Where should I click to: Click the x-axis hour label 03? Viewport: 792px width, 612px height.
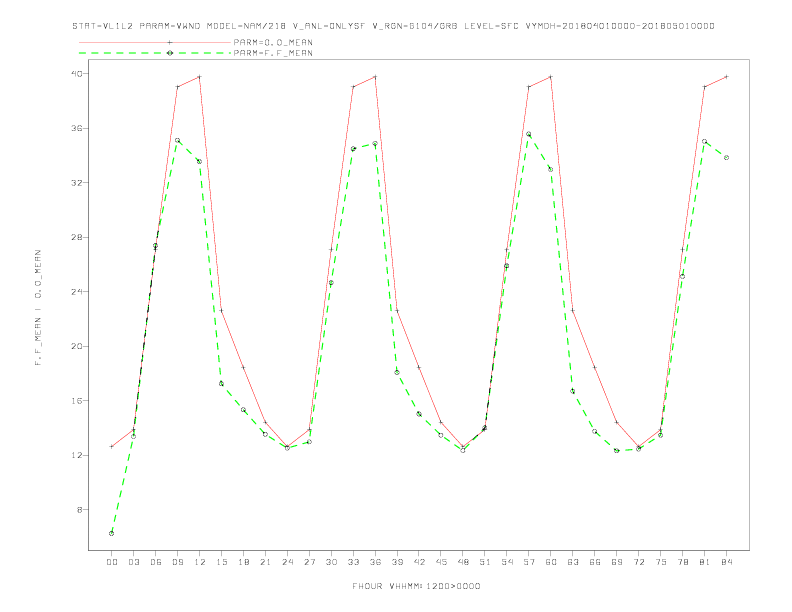point(133,562)
